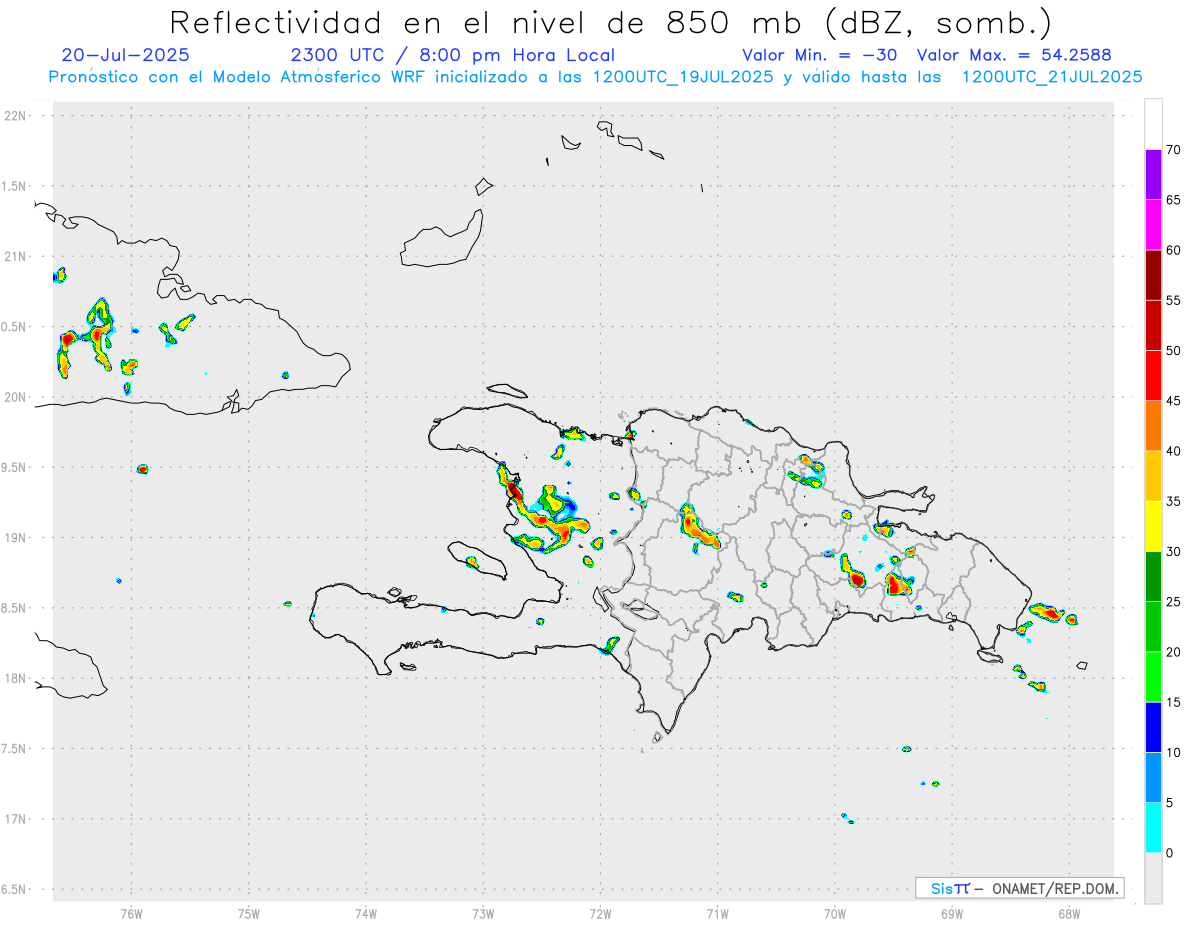Click the '18N' latitude label
The image size is (1200, 927).
pyautogui.click(x=16, y=678)
